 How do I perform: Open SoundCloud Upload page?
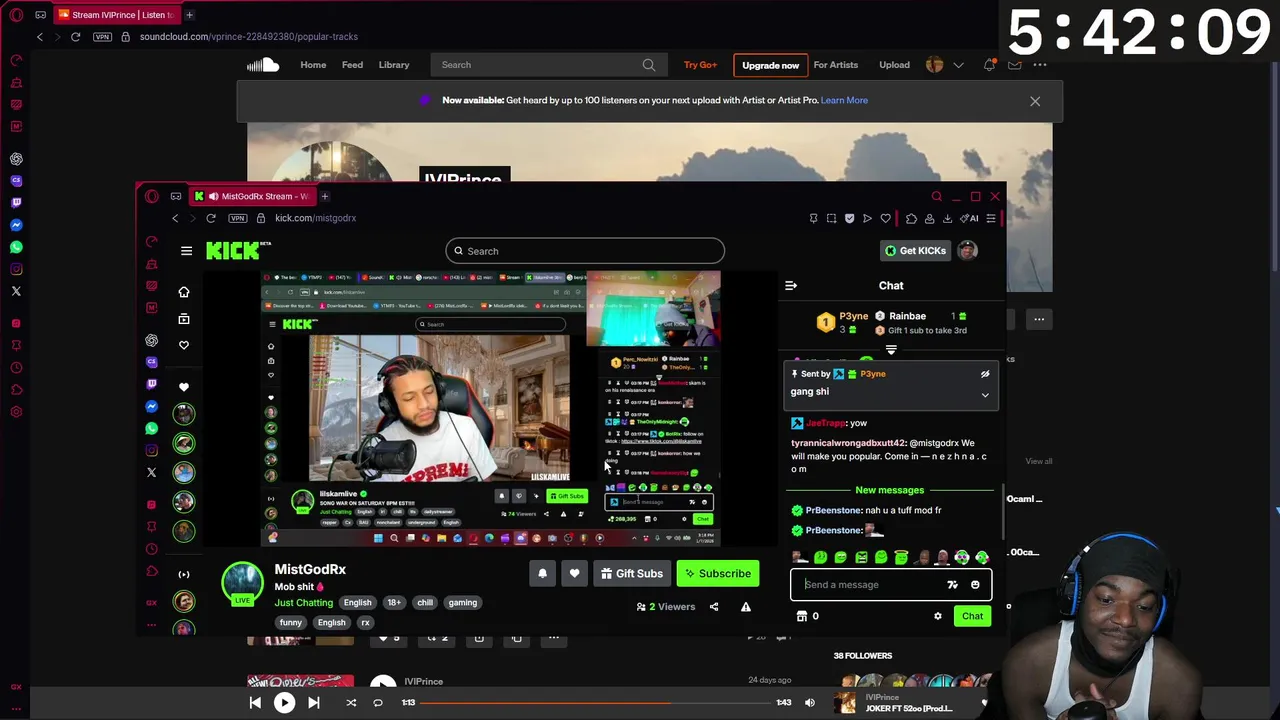click(894, 65)
